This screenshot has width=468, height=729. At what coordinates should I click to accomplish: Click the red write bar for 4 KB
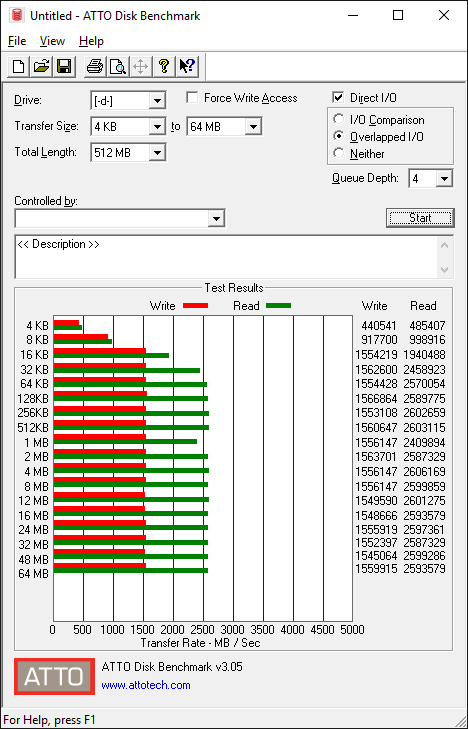click(x=66, y=322)
